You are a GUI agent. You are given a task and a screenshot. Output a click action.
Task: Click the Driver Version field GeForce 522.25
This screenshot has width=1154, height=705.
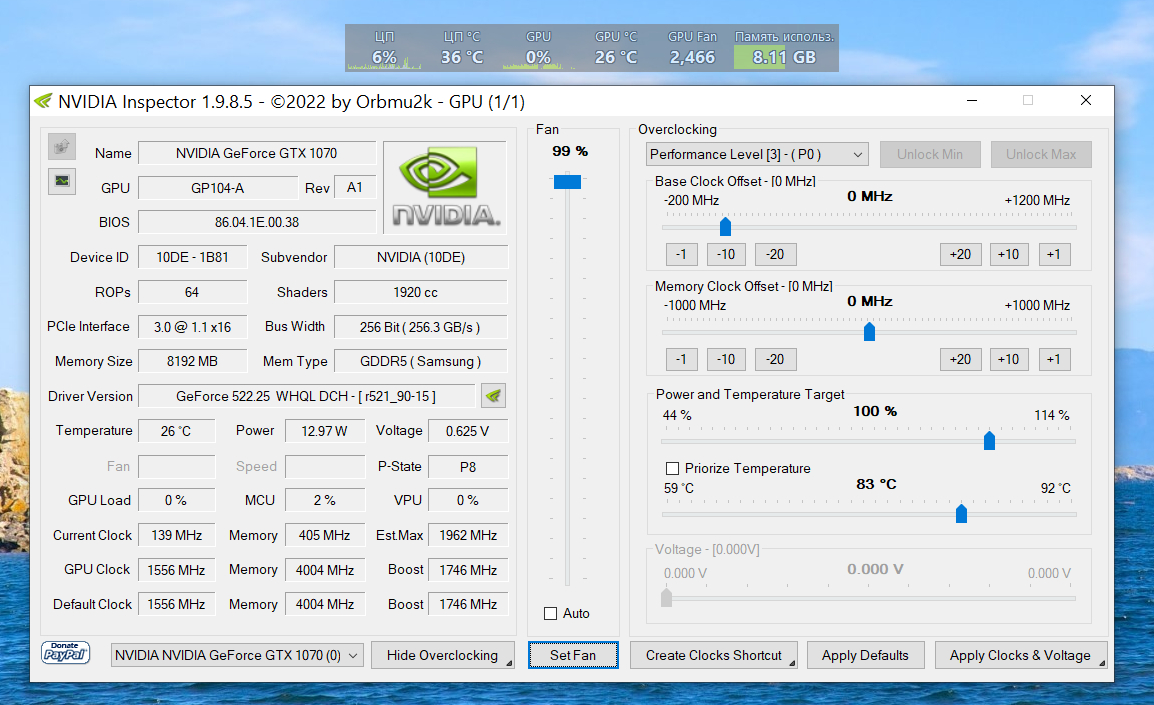(x=306, y=396)
